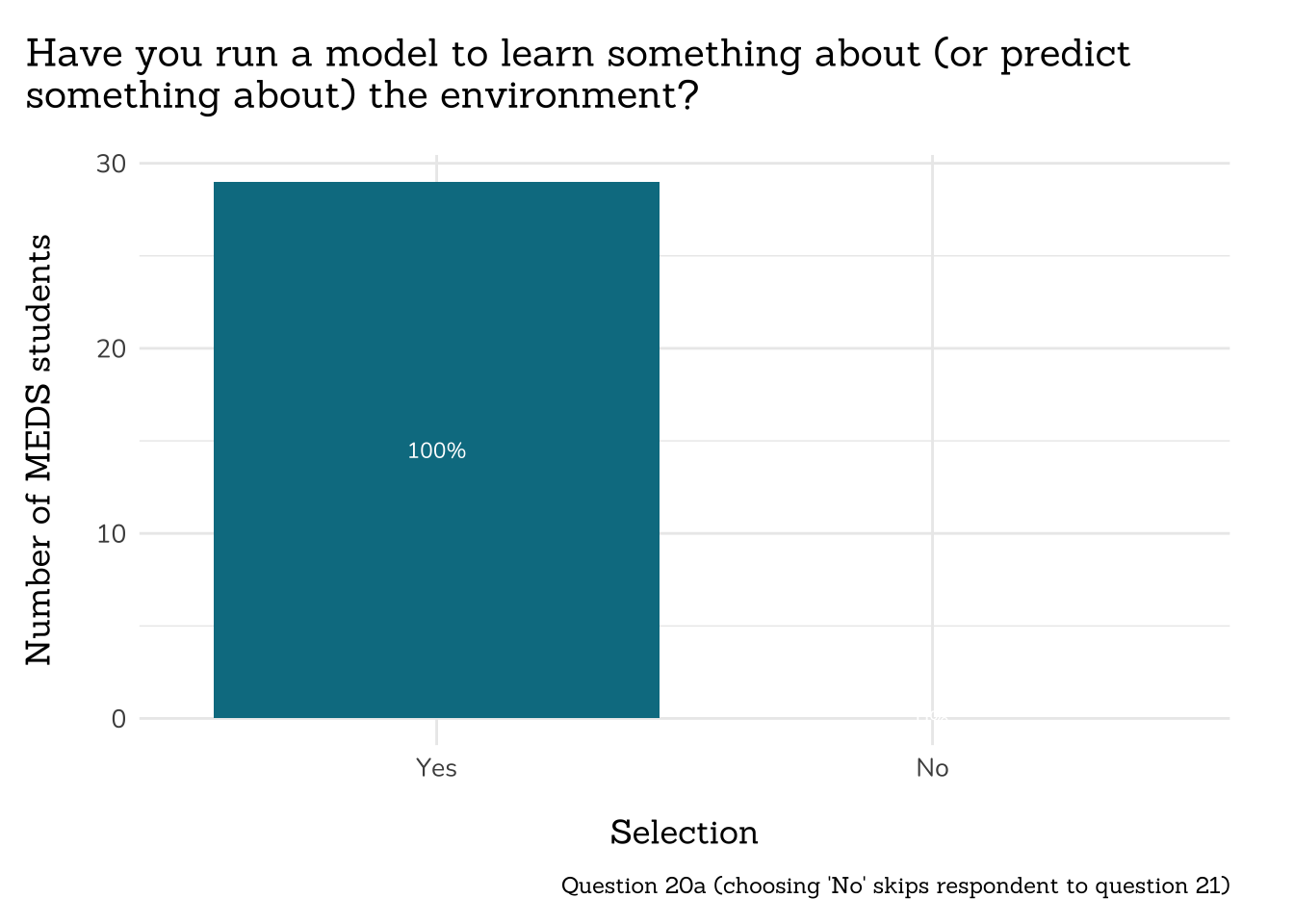Screen dimensions: 1294x924
Task: Click the 100% label inside the bar
Action: point(436,450)
